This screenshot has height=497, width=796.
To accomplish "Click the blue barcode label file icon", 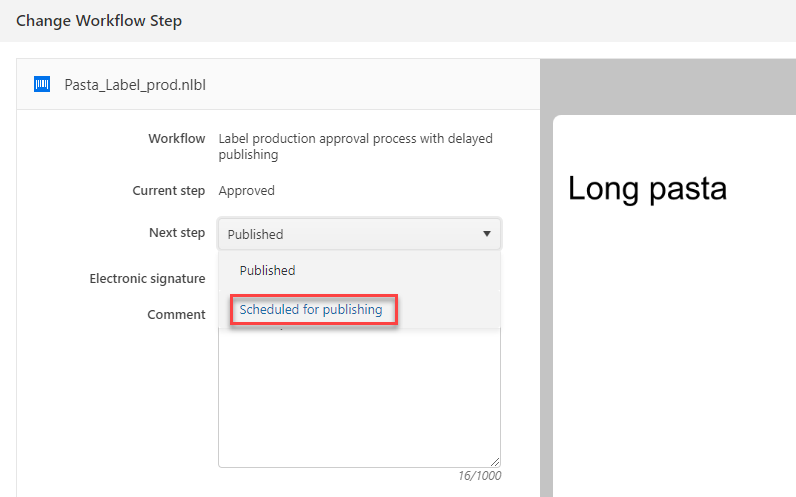I will point(42,84).
